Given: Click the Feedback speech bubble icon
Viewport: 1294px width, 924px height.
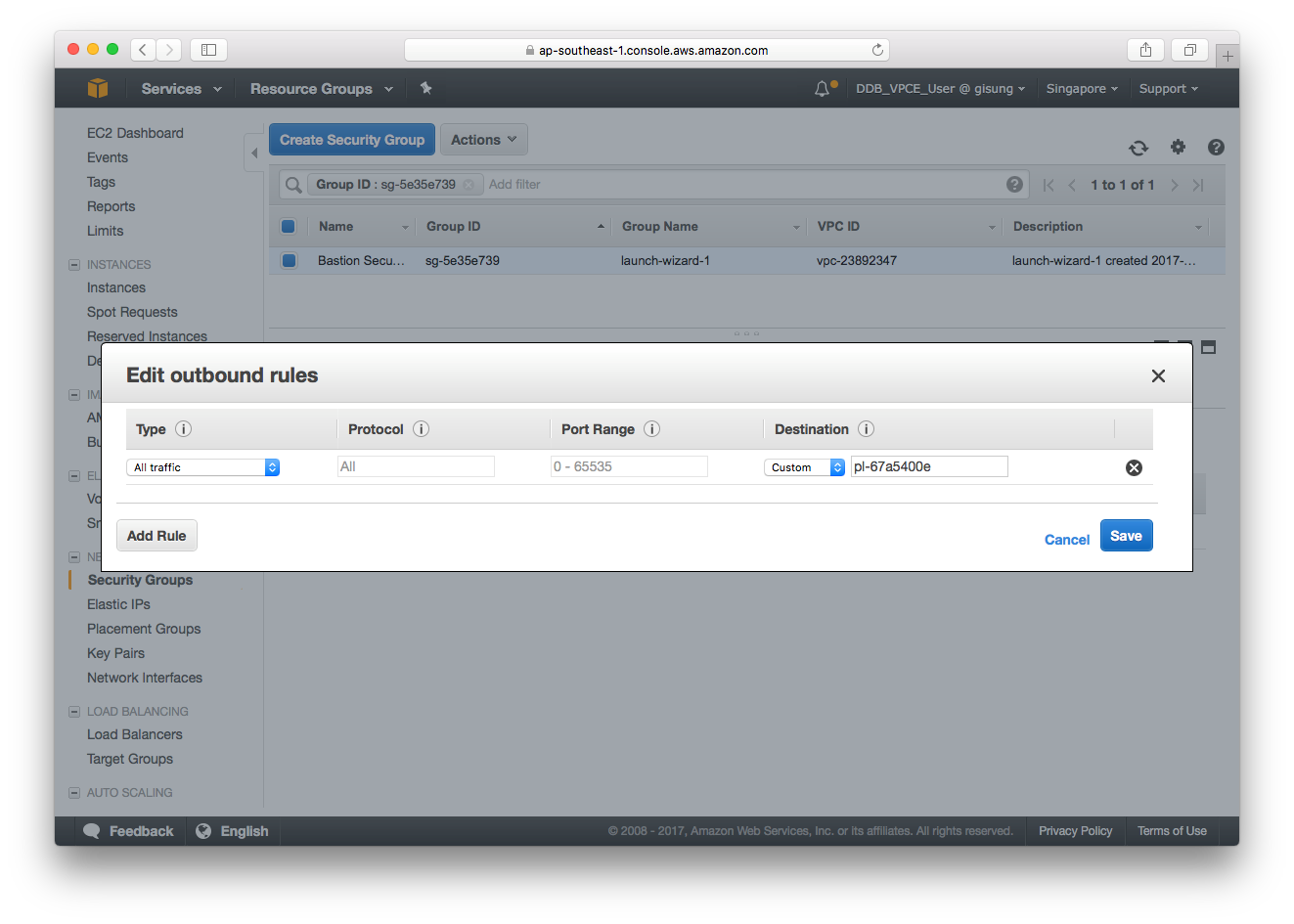Looking at the screenshot, I should point(93,830).
